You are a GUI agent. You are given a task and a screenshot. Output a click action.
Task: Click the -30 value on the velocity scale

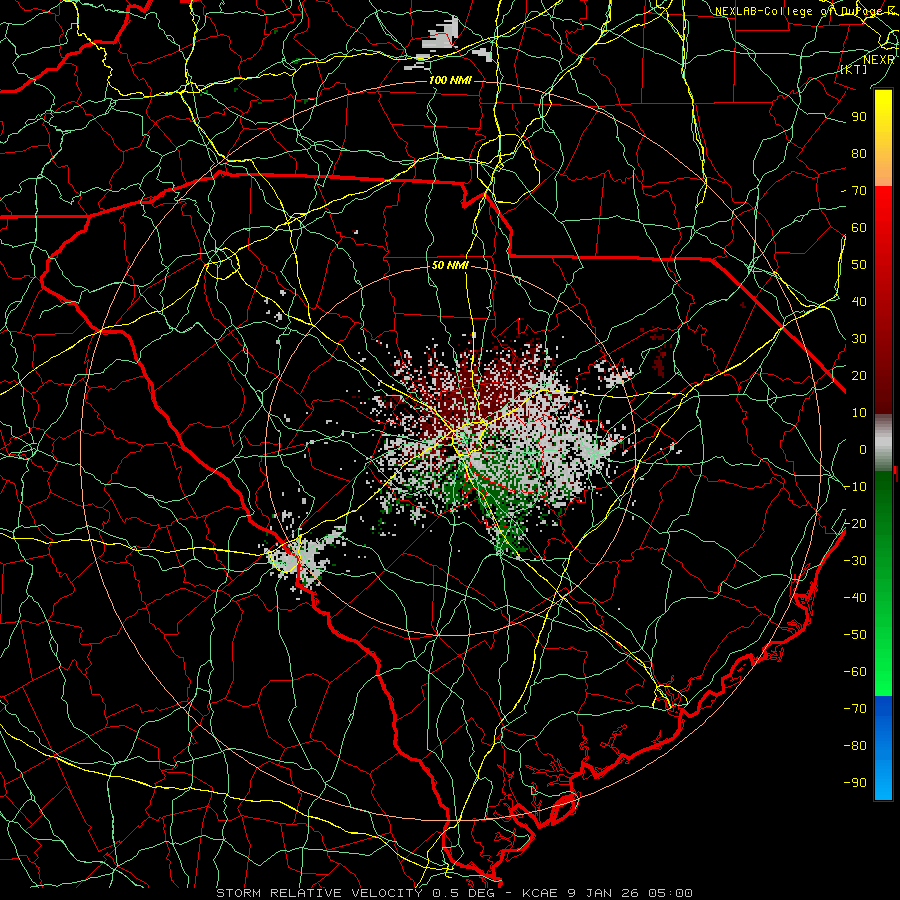[x=855, y=561]
